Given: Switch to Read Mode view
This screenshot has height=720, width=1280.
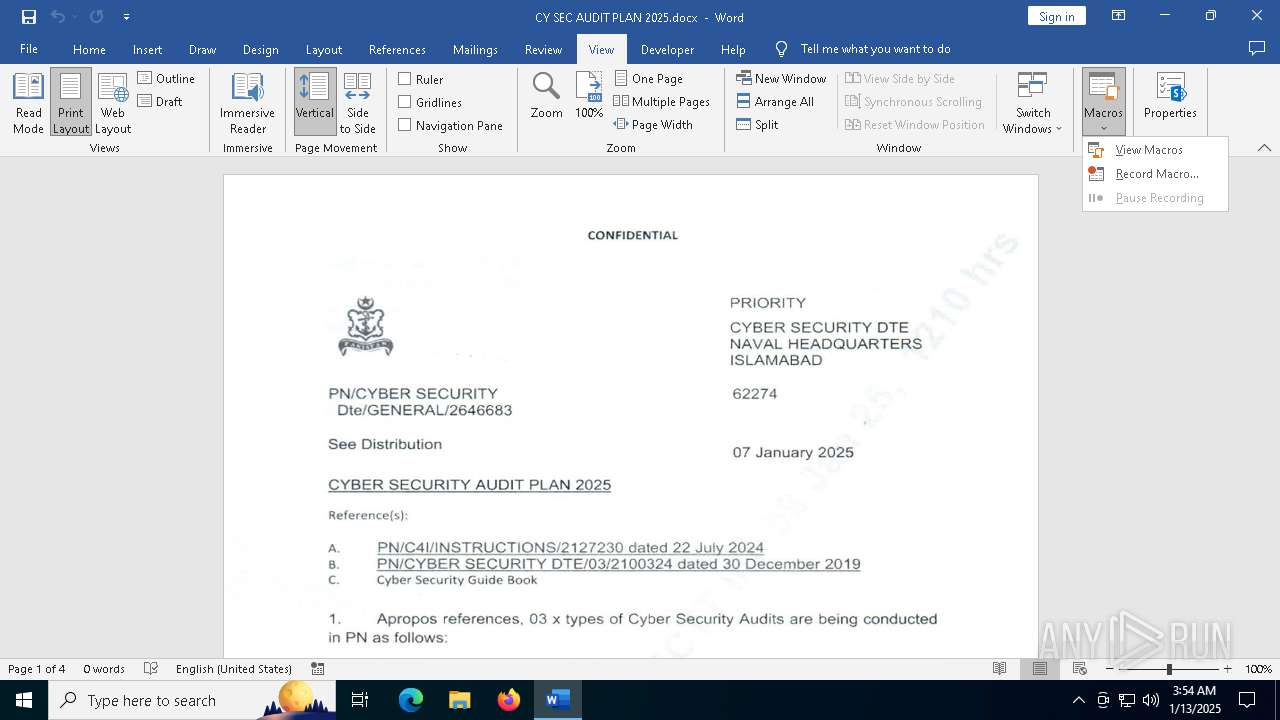Looking at the screenshot, I should (28, 103).
